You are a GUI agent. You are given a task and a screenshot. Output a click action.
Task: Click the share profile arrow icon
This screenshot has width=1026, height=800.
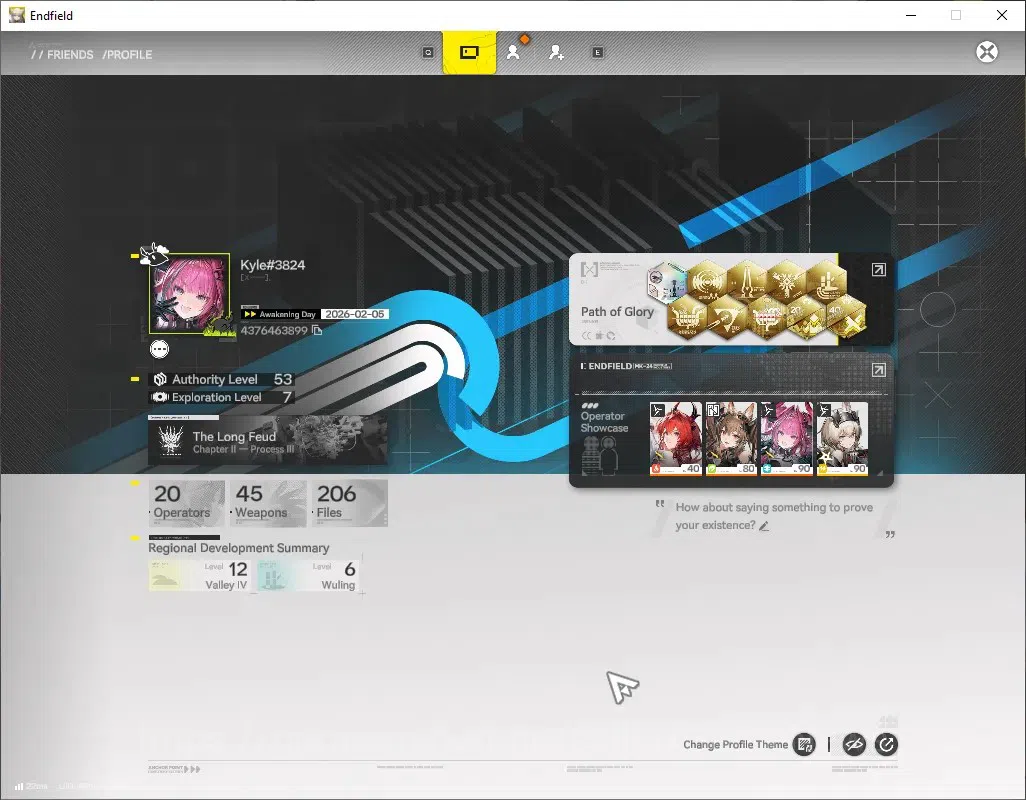(886, 744)
